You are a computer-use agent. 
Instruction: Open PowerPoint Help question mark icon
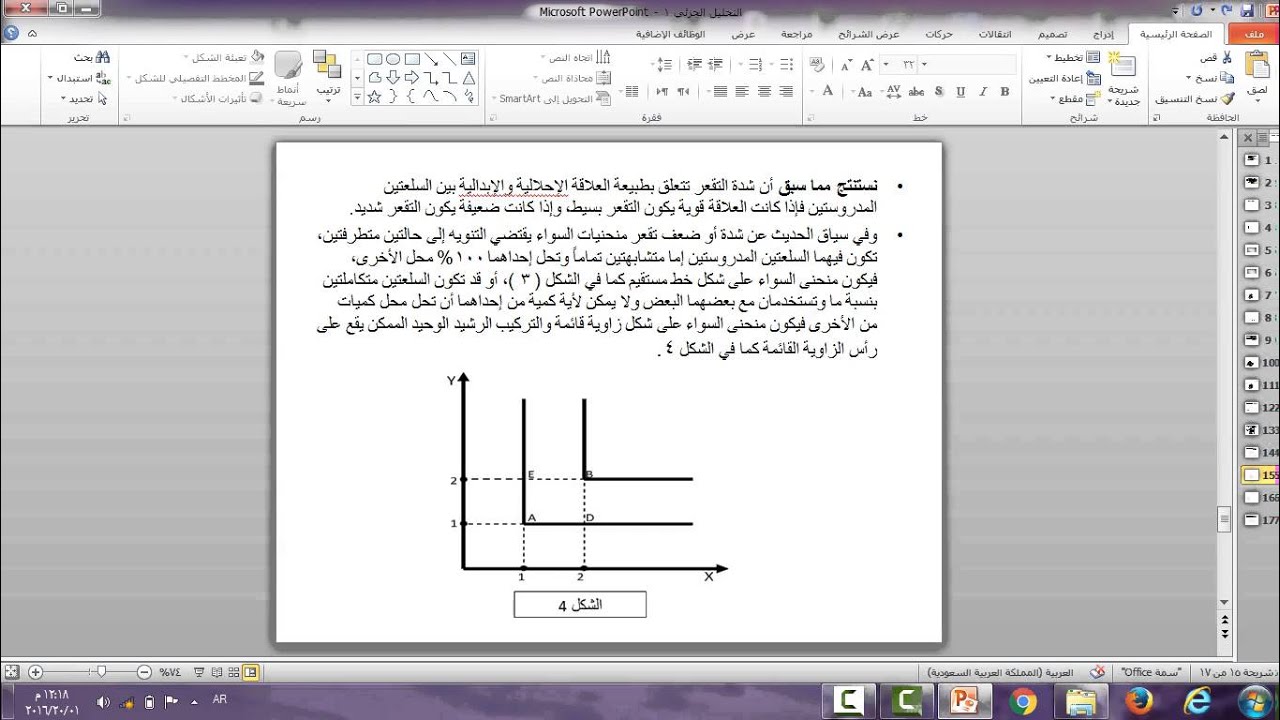(x=11, y=33)
